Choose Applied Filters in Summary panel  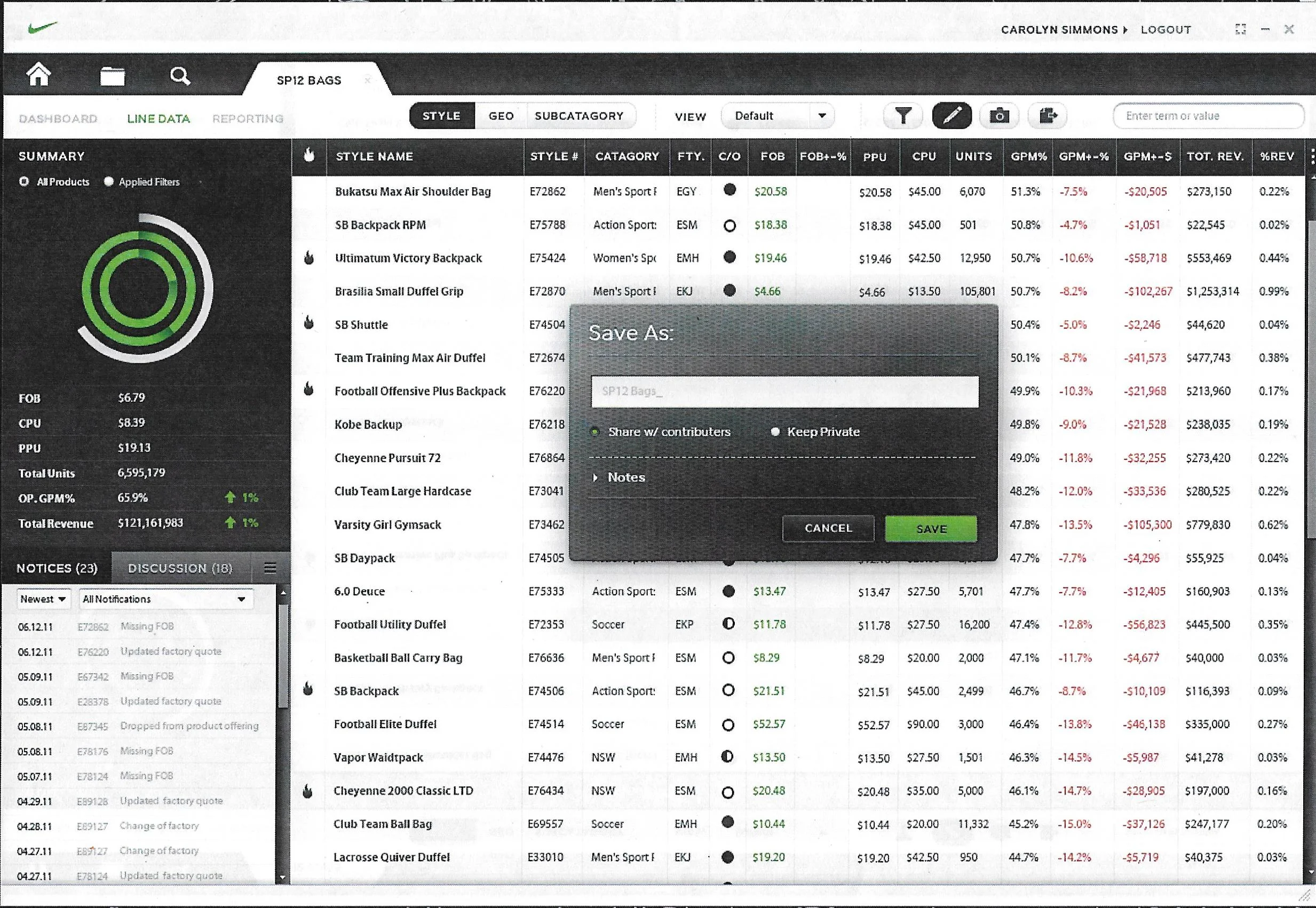[x=109, y=181]
